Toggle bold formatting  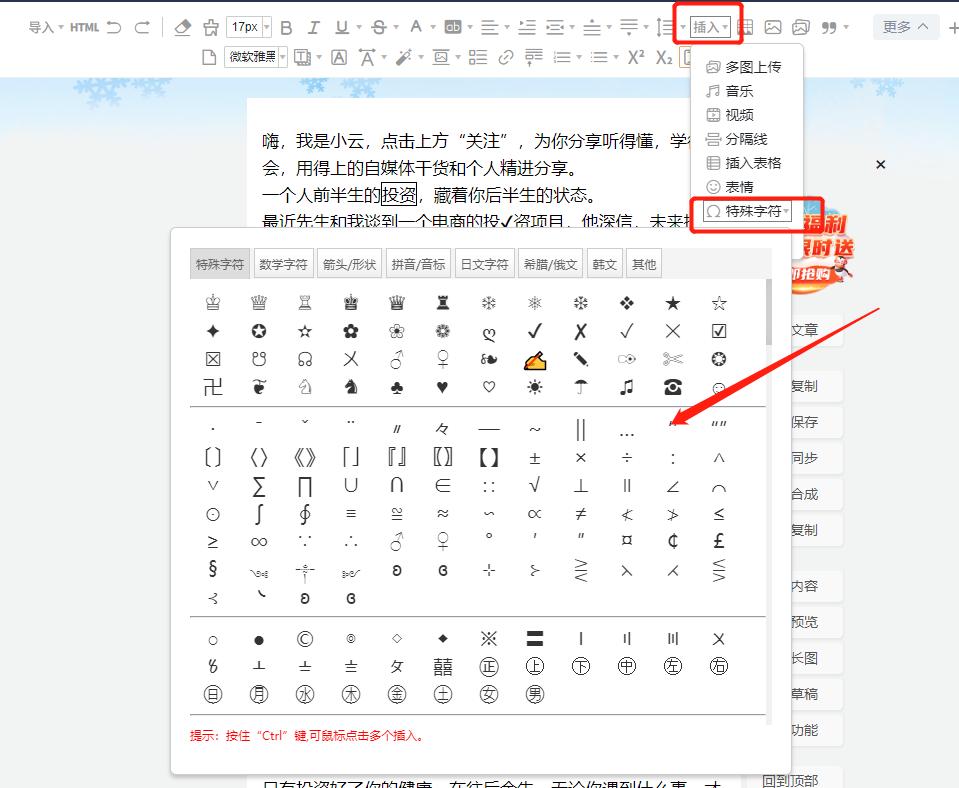click(x=287, y=28)
